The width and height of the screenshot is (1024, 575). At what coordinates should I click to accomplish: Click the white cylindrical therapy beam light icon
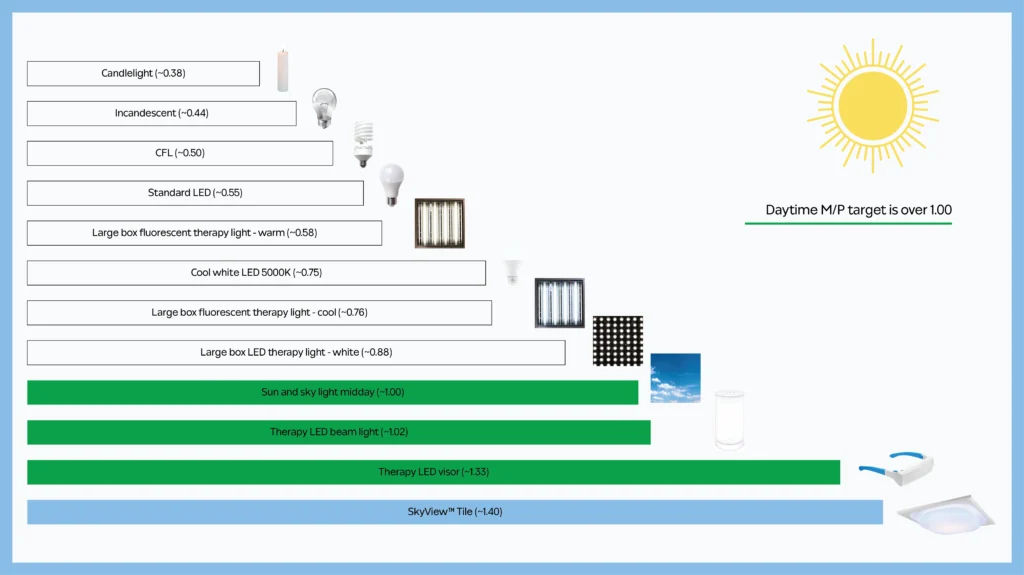coord(729,419)
